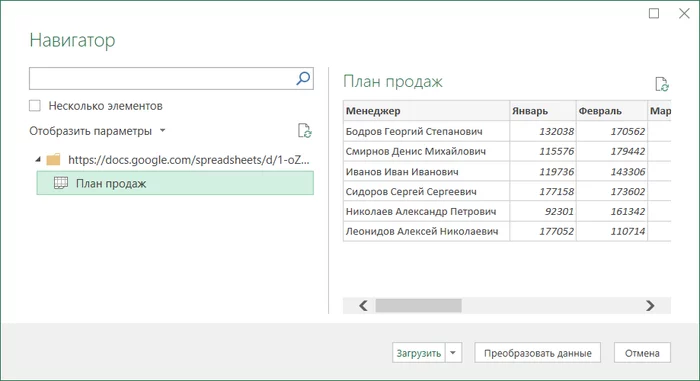This screenshot has width=700, height=381.
Task: Click the value 110714 in Февраль
Action: click(x=628, y=231)
